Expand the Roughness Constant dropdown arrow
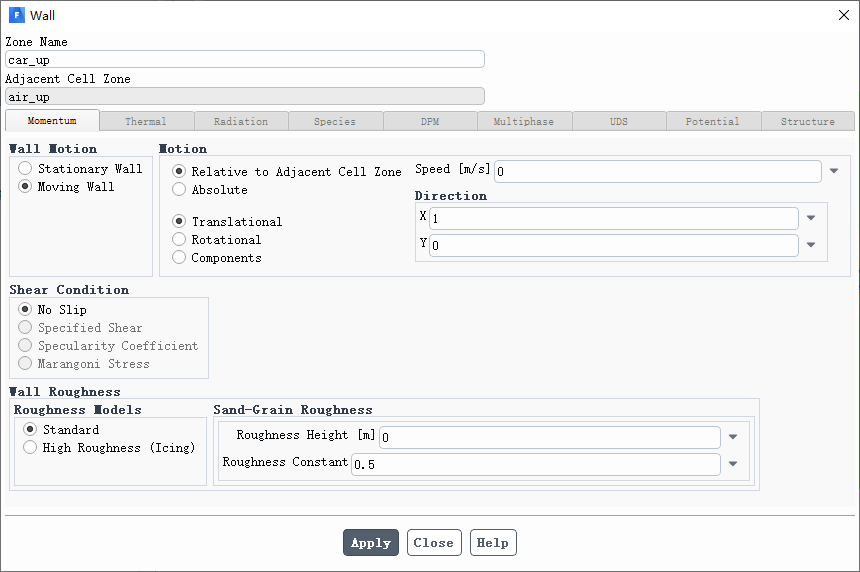Image resolution: width=860 pixels, height=572 pixels. point(733,464)
